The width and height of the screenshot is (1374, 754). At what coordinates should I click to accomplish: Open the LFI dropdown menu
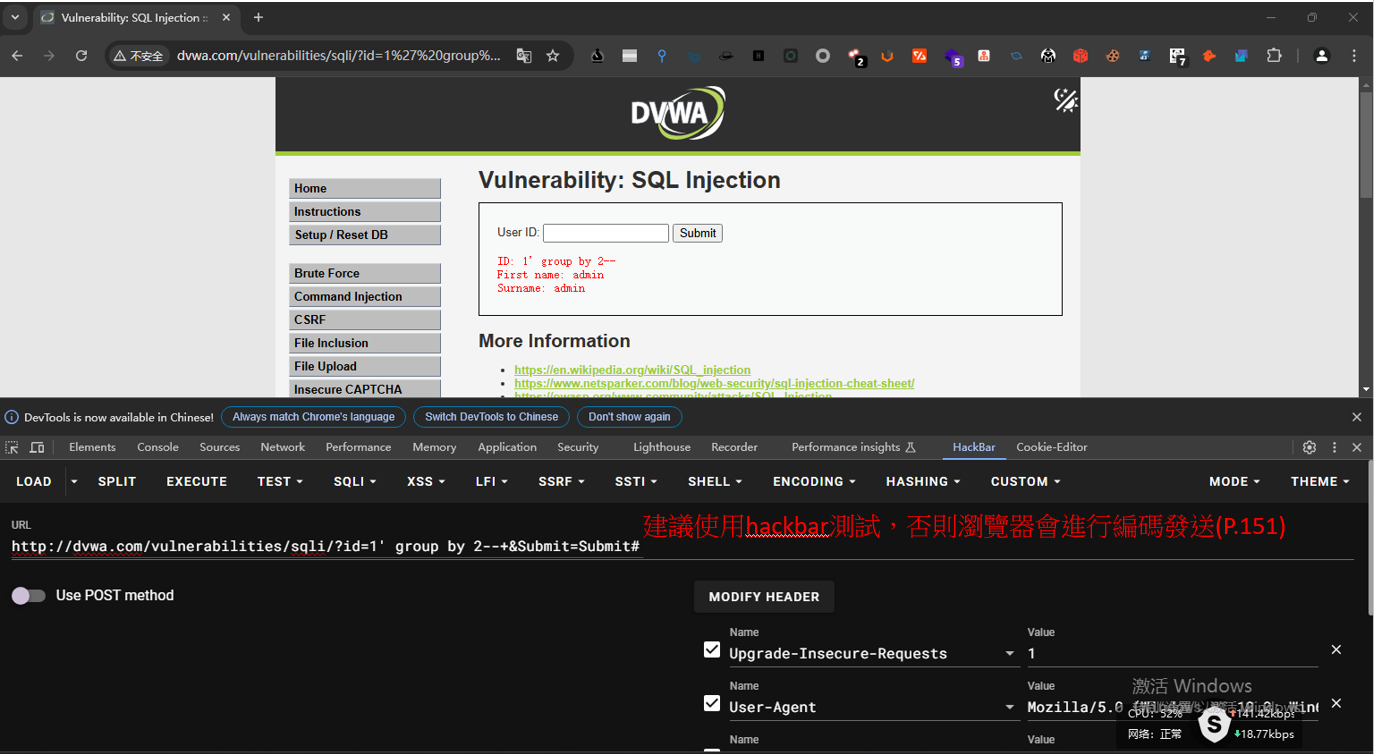[492, 481]
